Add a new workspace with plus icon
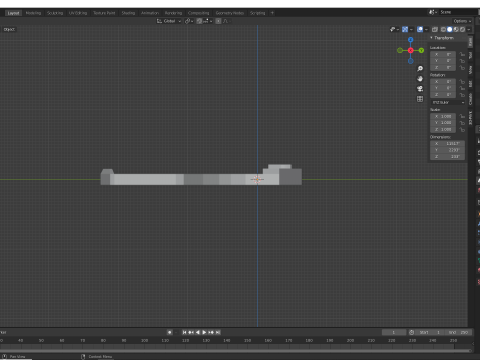480x360 pixels. coord(272,13)
